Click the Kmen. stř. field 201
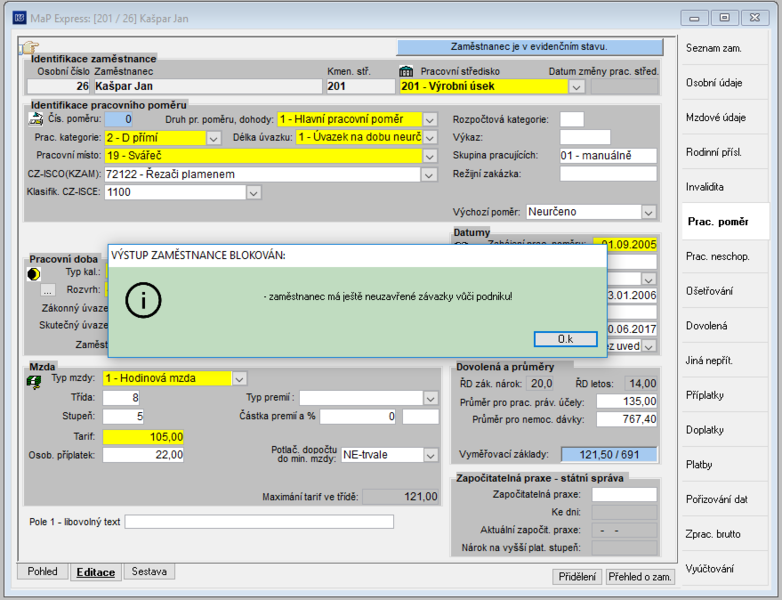The image size is (782, 600). [x=361, y=86]
